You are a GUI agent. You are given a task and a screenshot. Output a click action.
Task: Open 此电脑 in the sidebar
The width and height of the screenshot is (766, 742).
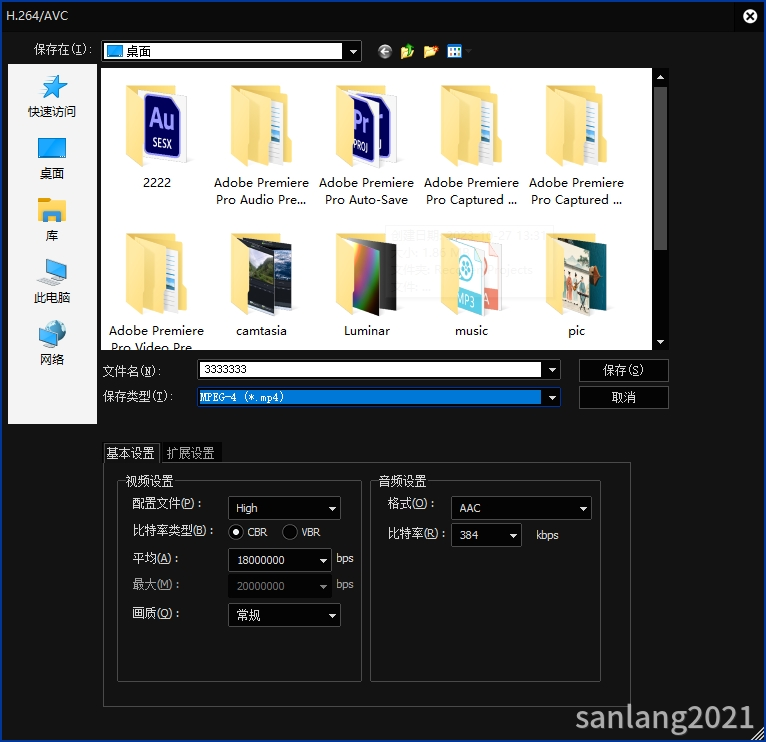[x=52, y=282]
